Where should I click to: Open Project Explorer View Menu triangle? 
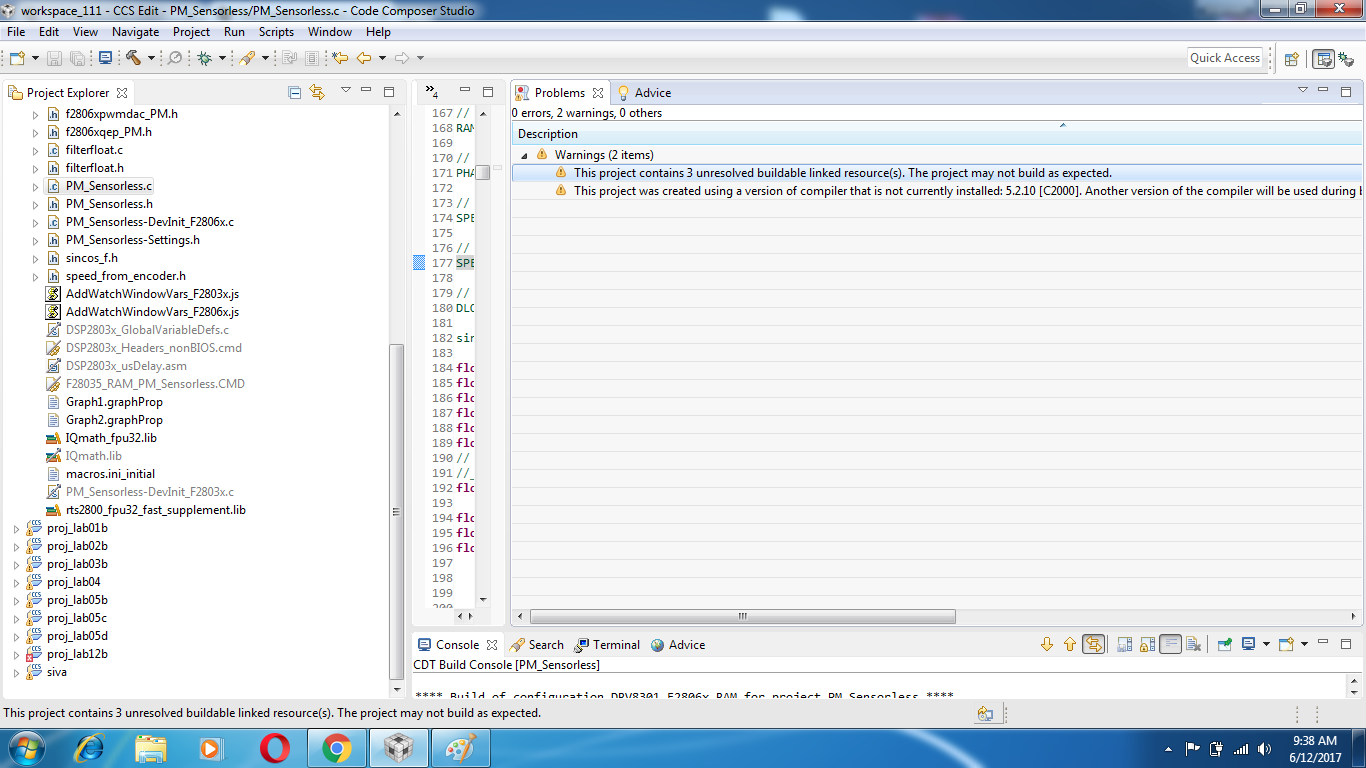[346, 91]
